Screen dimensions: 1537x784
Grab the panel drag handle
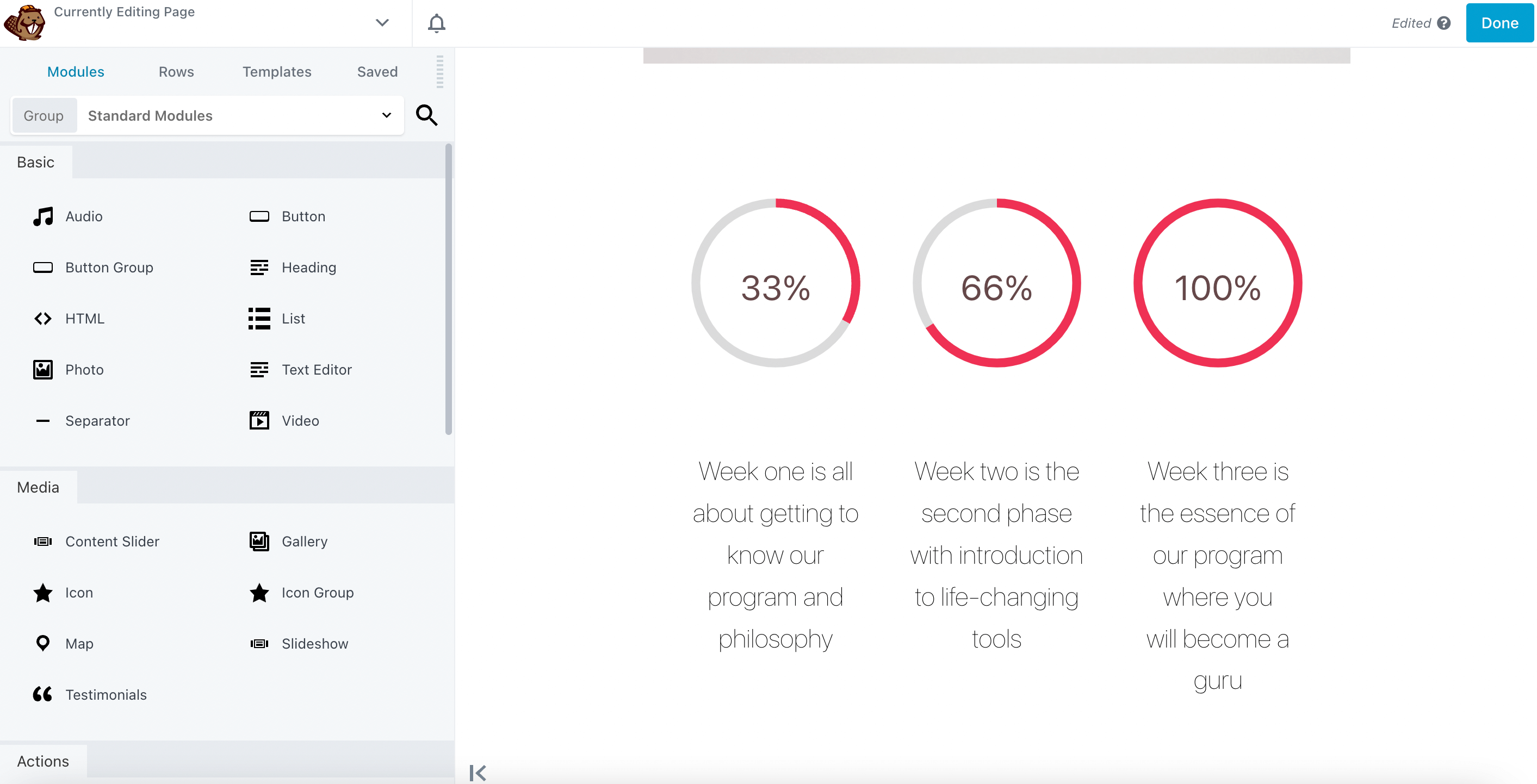point(440,72)
